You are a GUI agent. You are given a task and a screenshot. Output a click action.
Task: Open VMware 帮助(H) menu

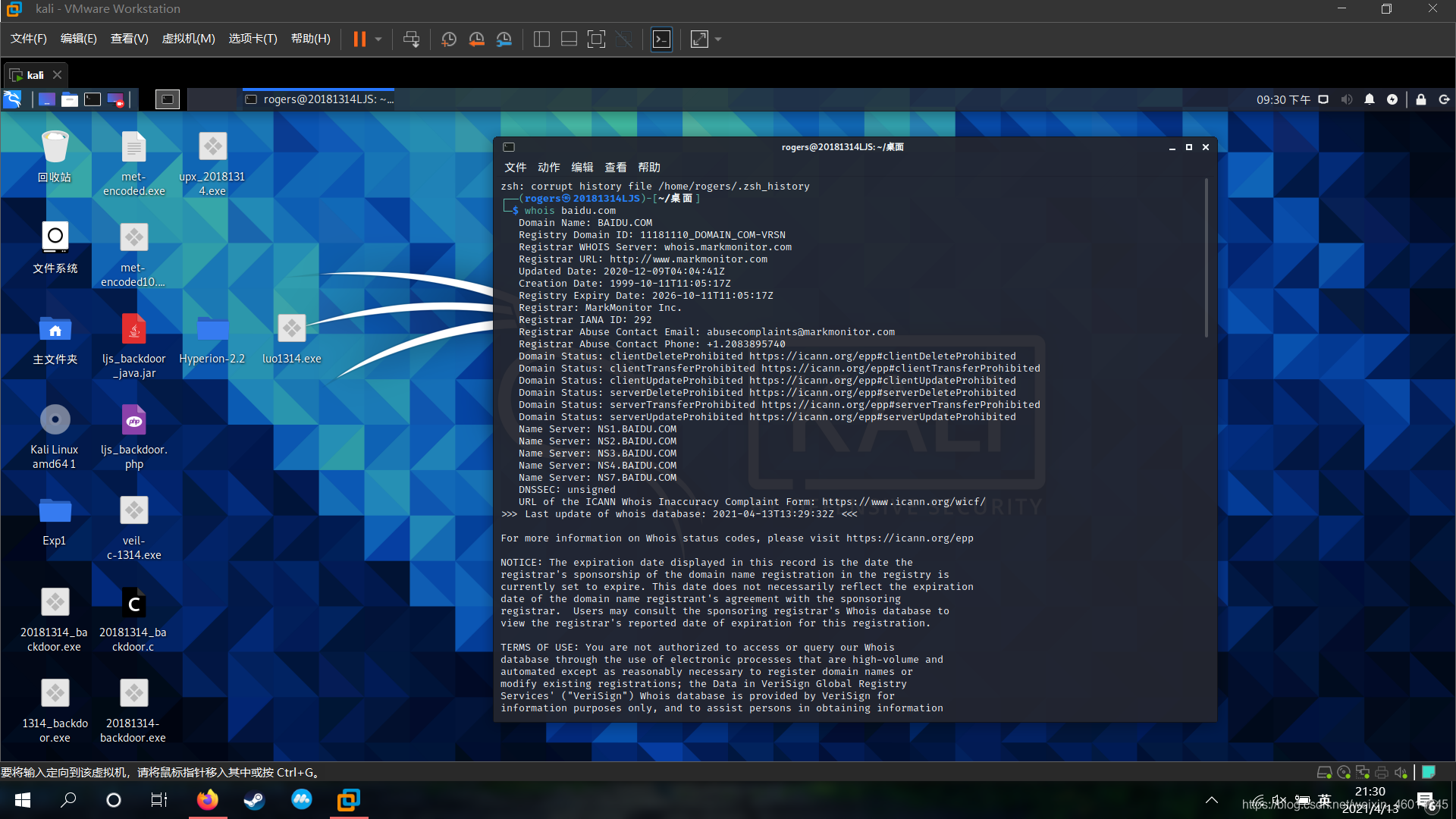[x=311, y=39]
